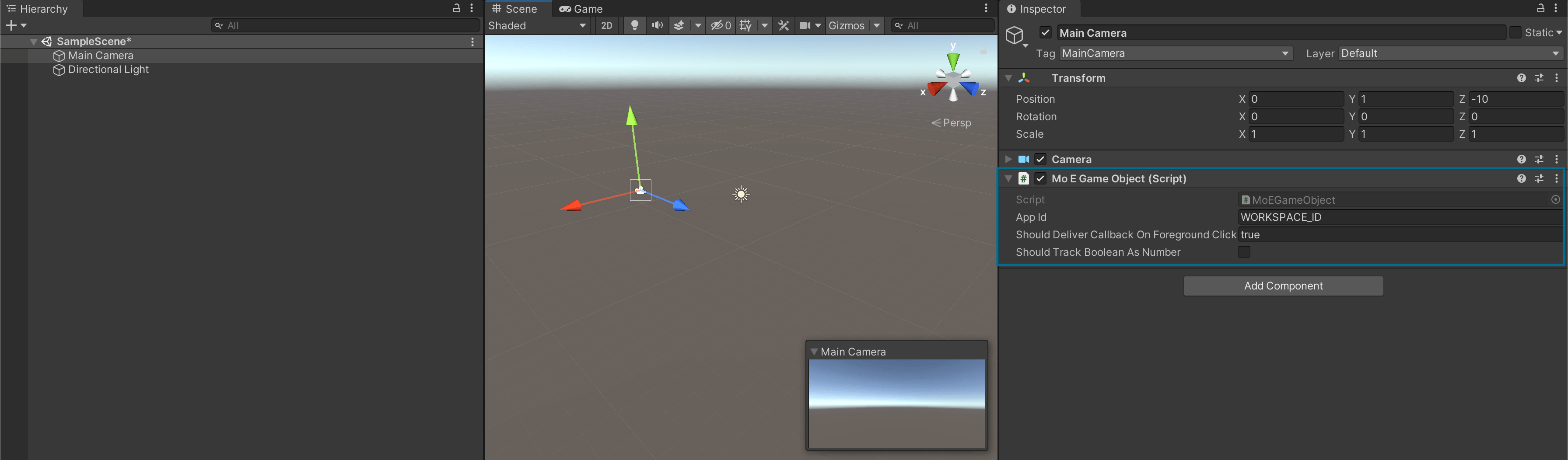Toggle scene effects (skybox/fog) icon
This screenshot has width=1568, height=460.
(x=679, y=25)
